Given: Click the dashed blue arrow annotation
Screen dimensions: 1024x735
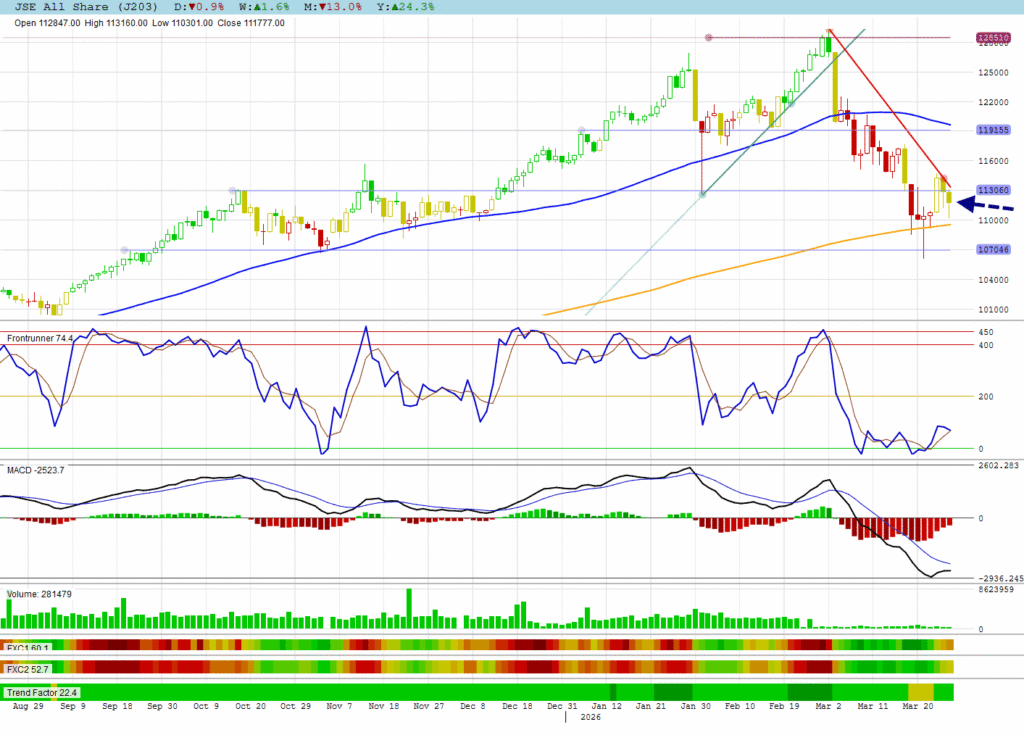Looking at the screenshot, I should [x=985, y=205].
